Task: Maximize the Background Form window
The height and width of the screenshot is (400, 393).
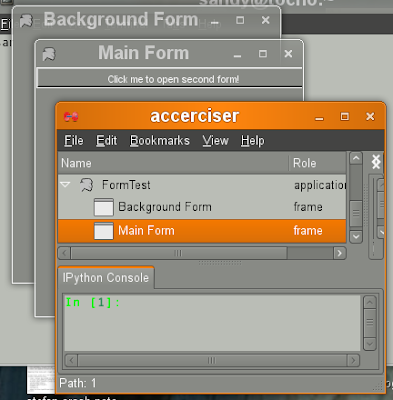Action: [240, 20]
